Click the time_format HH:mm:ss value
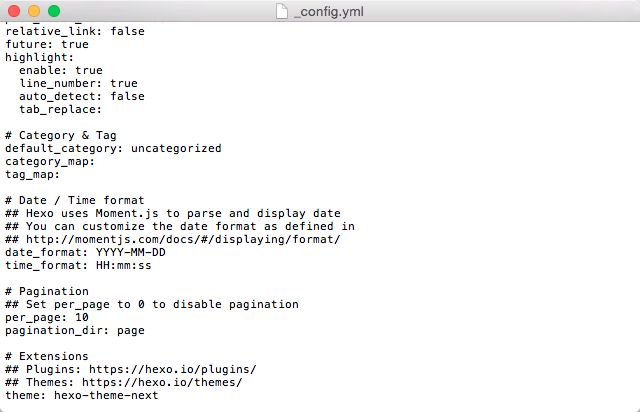This screenshot has width=640, height=412. click(124, 265)
